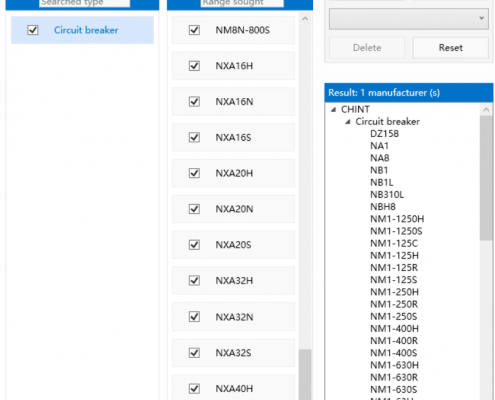Uncheck the NXA20N checkbox

click(194, 209)
